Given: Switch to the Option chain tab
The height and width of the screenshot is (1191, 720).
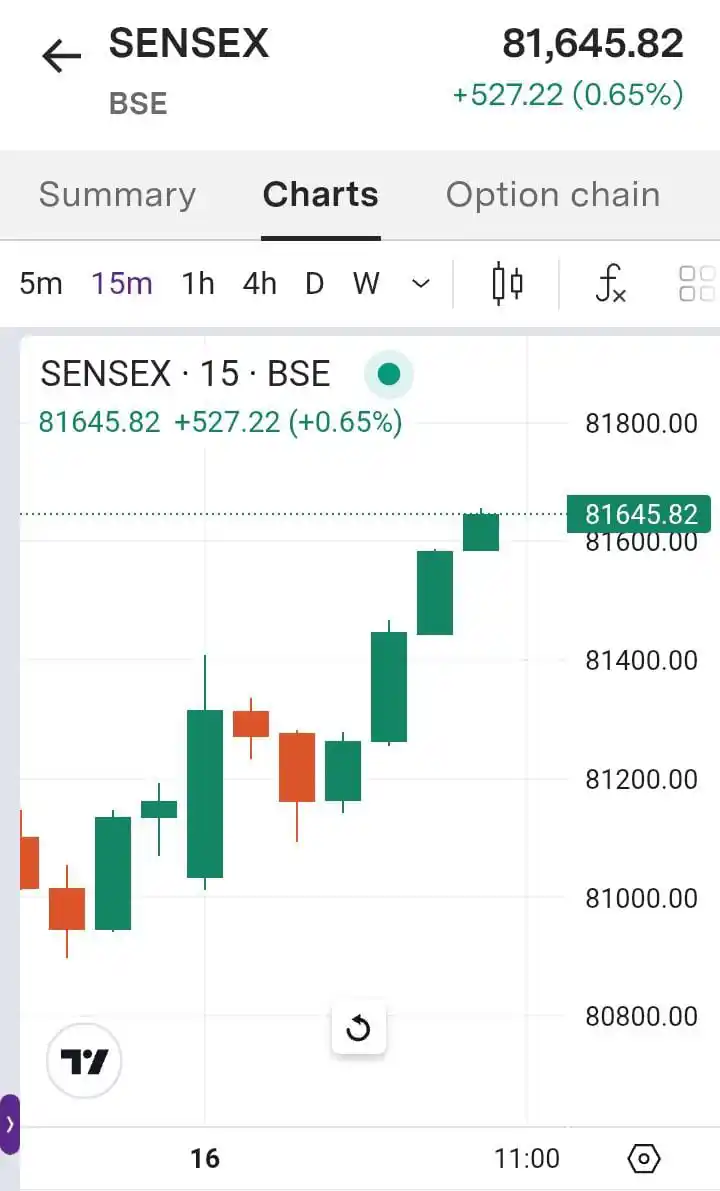Looking at the screenshot, I should (553, 194).
